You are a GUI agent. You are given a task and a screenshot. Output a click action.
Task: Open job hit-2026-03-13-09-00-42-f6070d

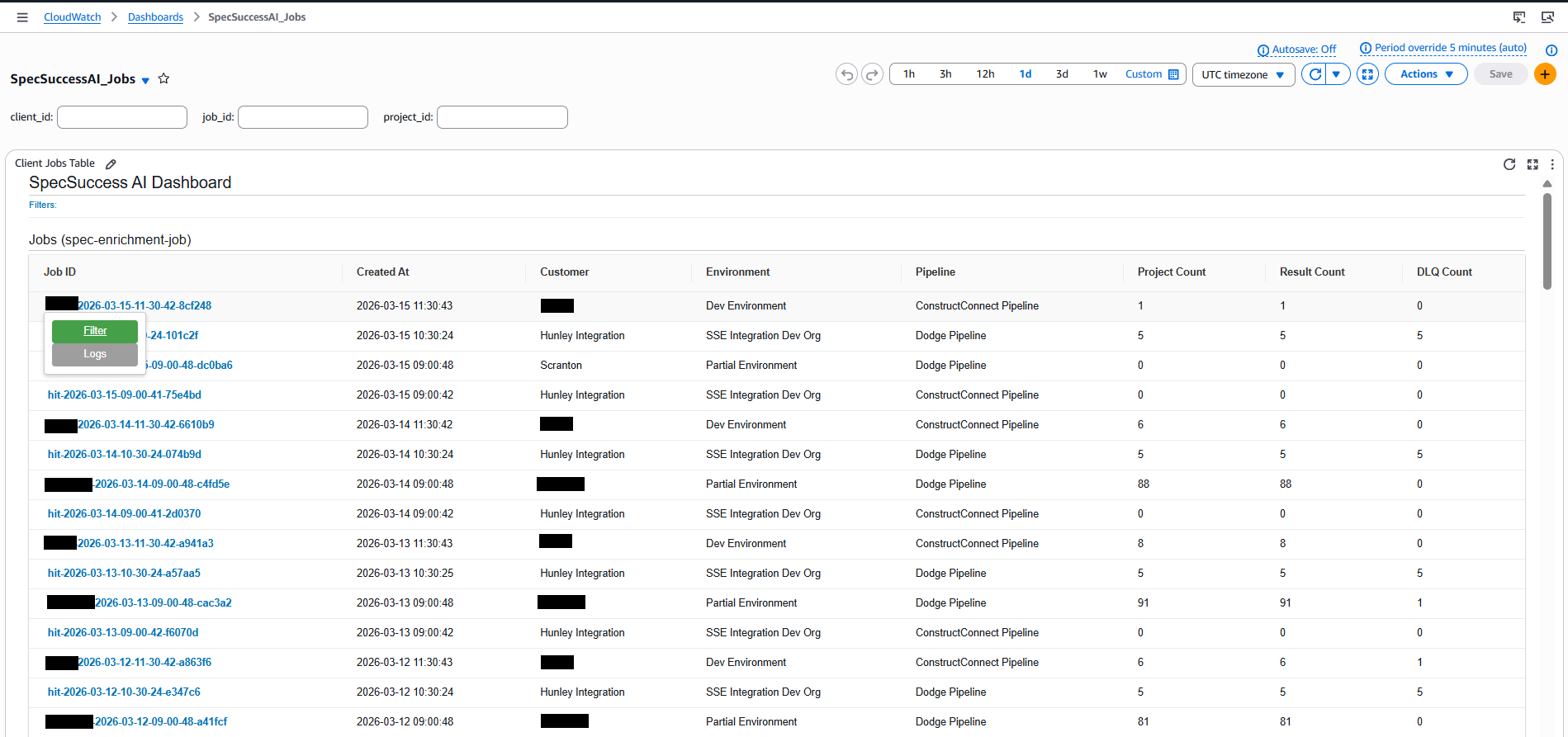pyautogui.click(x=123, y=633)
